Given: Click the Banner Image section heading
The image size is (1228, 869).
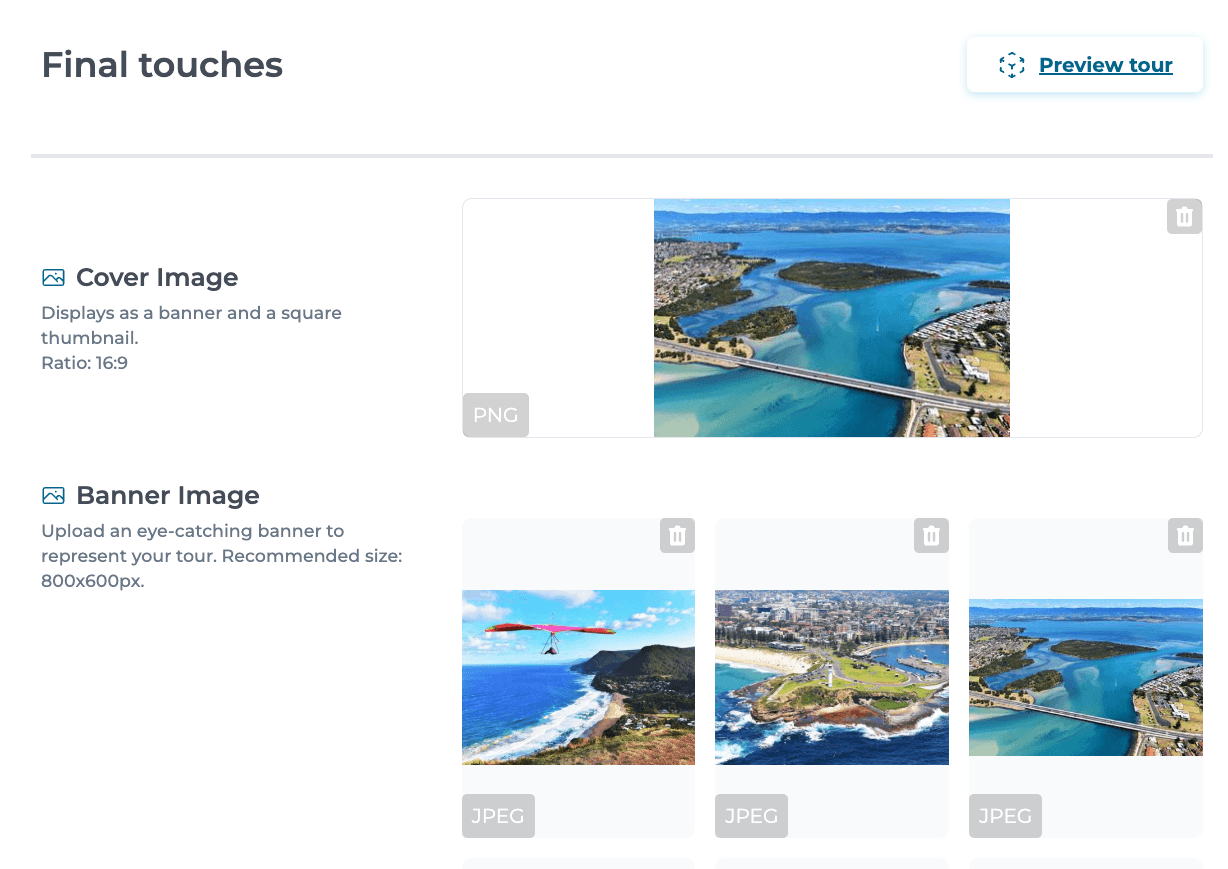Looking at the screenshot, I should pyautogui.click(x=167, y=495).
